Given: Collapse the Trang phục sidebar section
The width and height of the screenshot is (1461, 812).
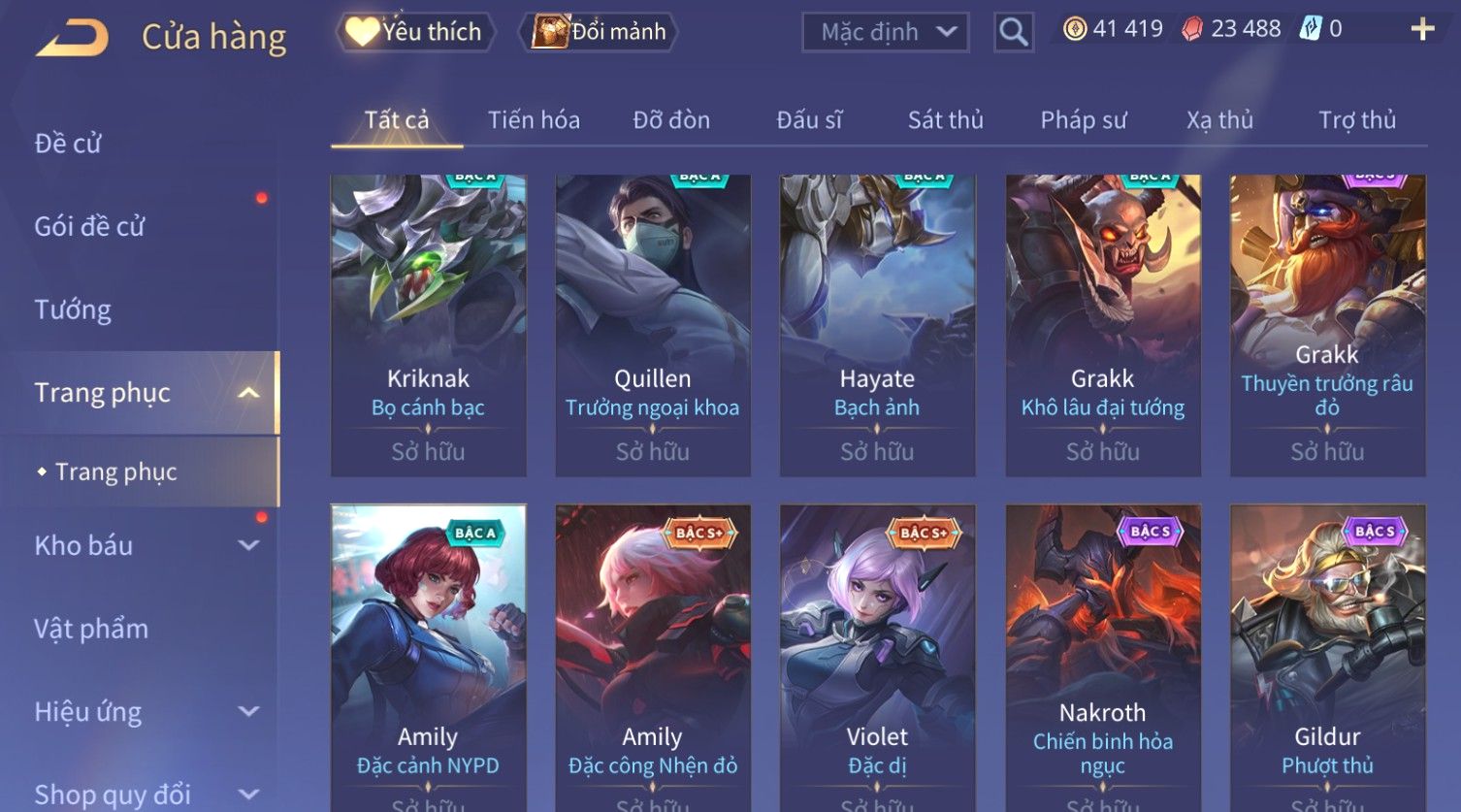Looking at the screenshot, I should (x=248, y=393).
